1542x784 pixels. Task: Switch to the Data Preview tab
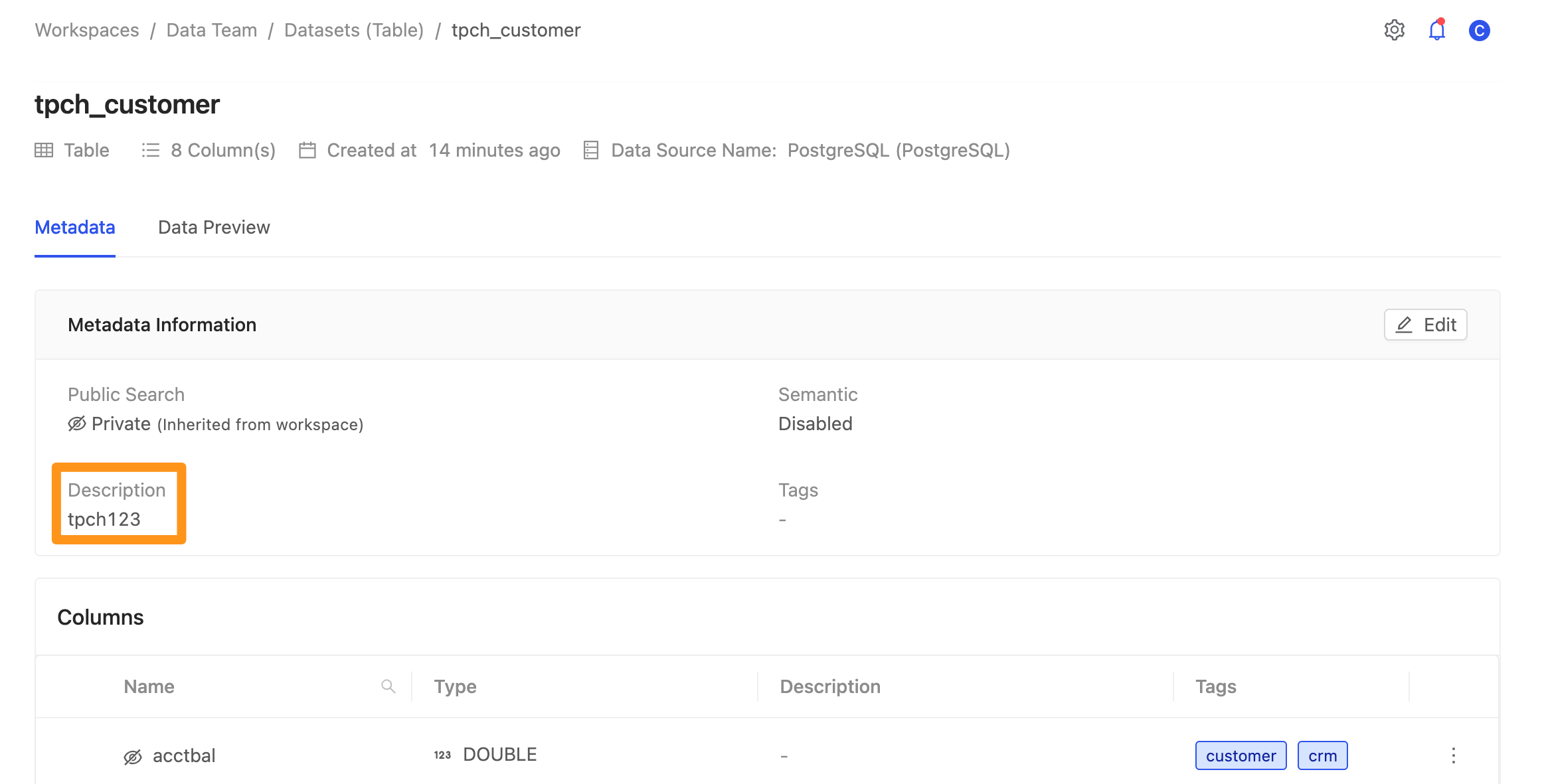[214, 228]
